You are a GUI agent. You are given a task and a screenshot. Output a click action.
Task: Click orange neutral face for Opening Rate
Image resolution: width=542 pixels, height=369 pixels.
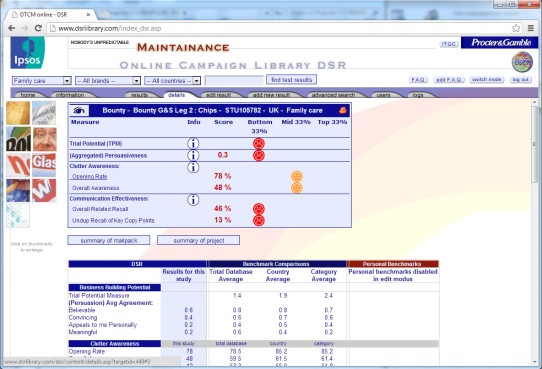click(x=297, y=177)
